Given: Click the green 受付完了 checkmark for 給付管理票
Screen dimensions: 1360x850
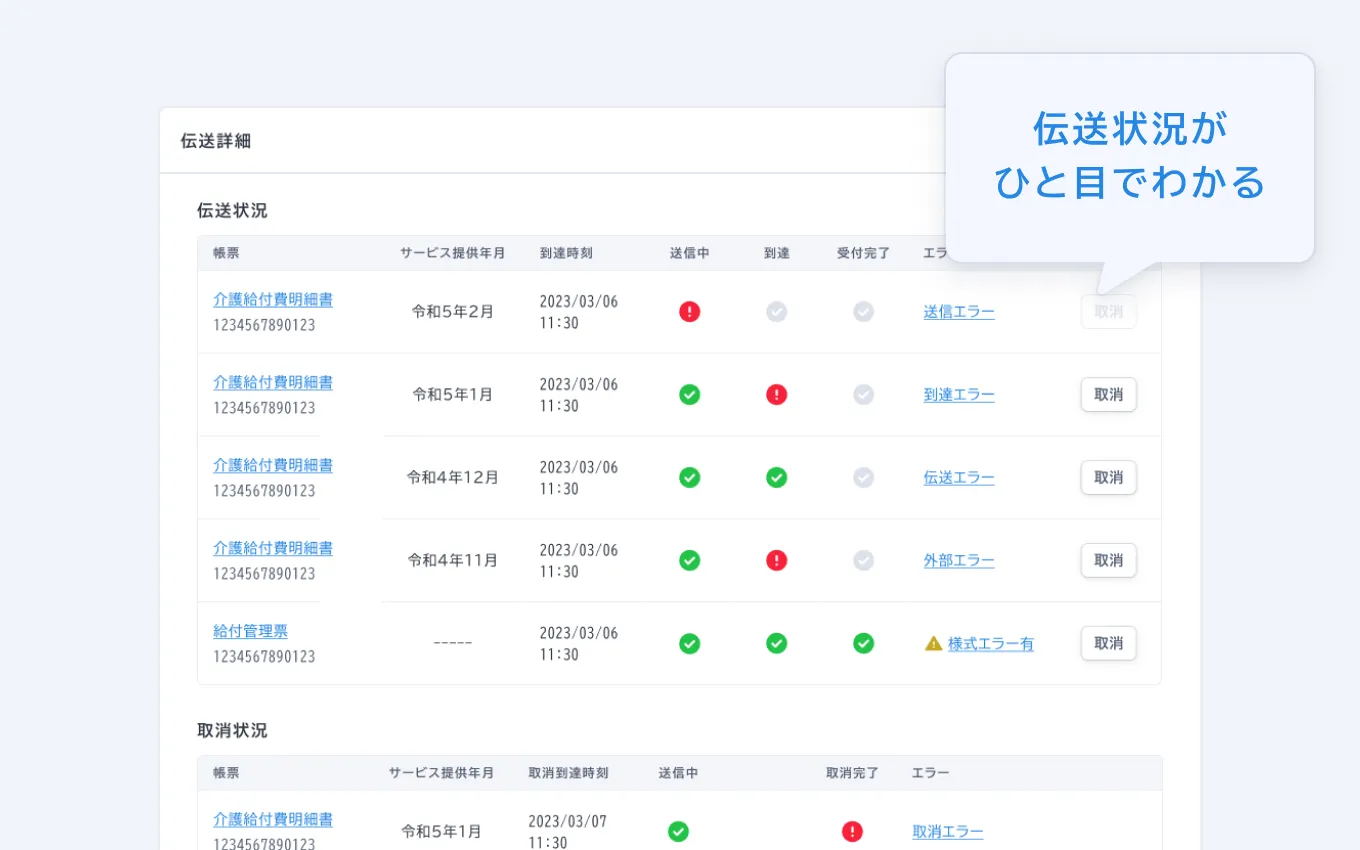Looking at the screenshot, I should [x=863, y=643].
